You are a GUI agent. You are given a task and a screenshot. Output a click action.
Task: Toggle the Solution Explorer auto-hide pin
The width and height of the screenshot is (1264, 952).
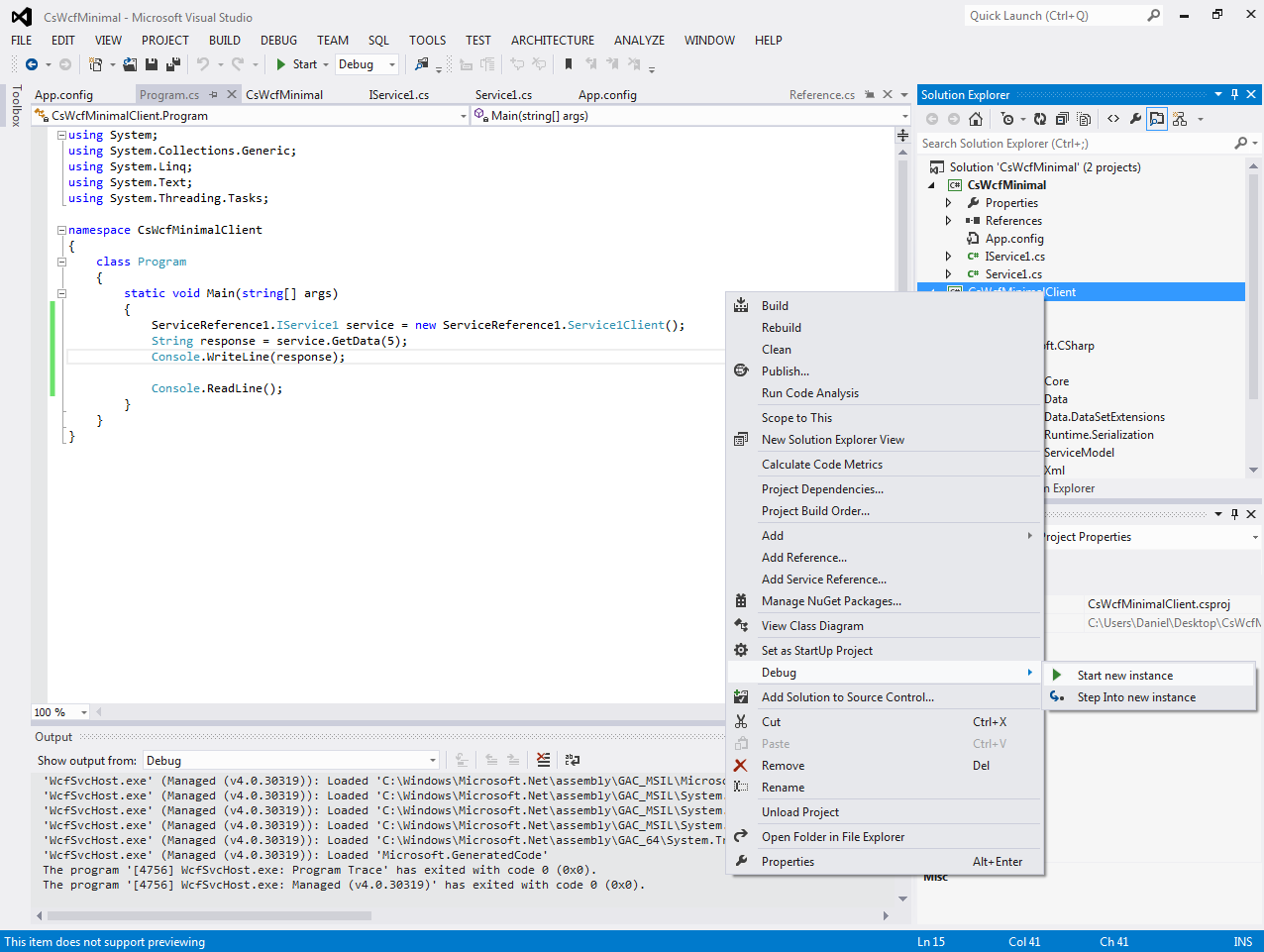click(1233, 94)
